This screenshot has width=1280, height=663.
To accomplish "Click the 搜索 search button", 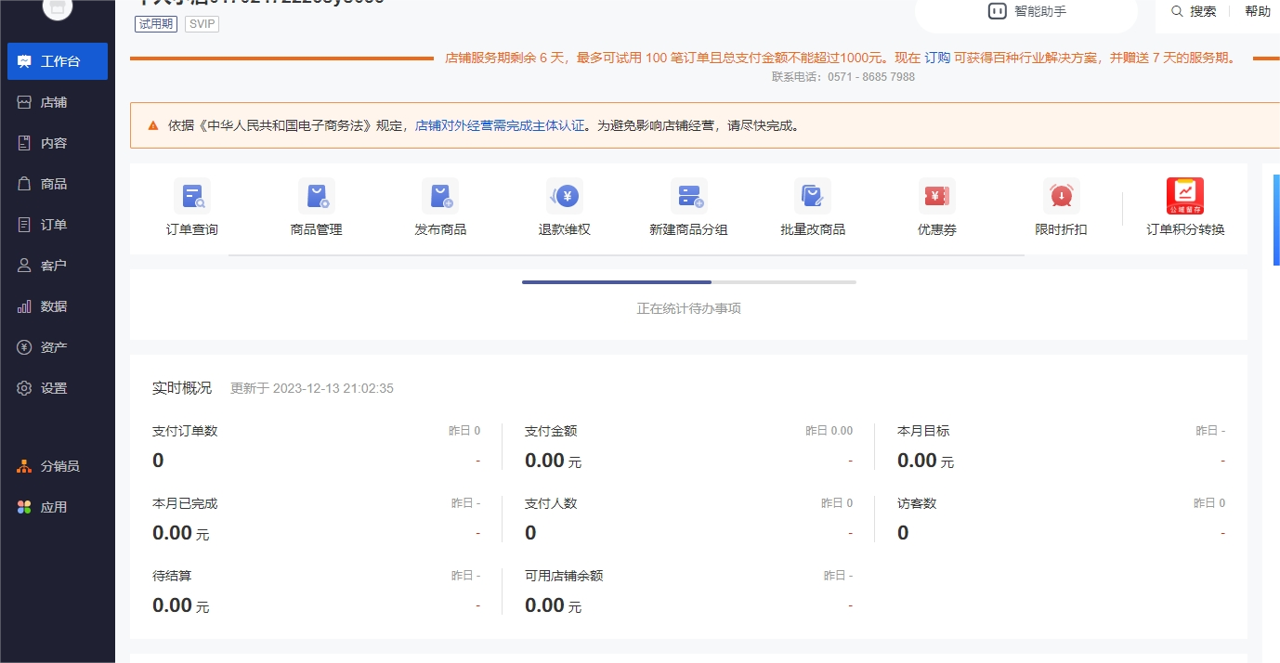I will click(x=1194, y=12).
